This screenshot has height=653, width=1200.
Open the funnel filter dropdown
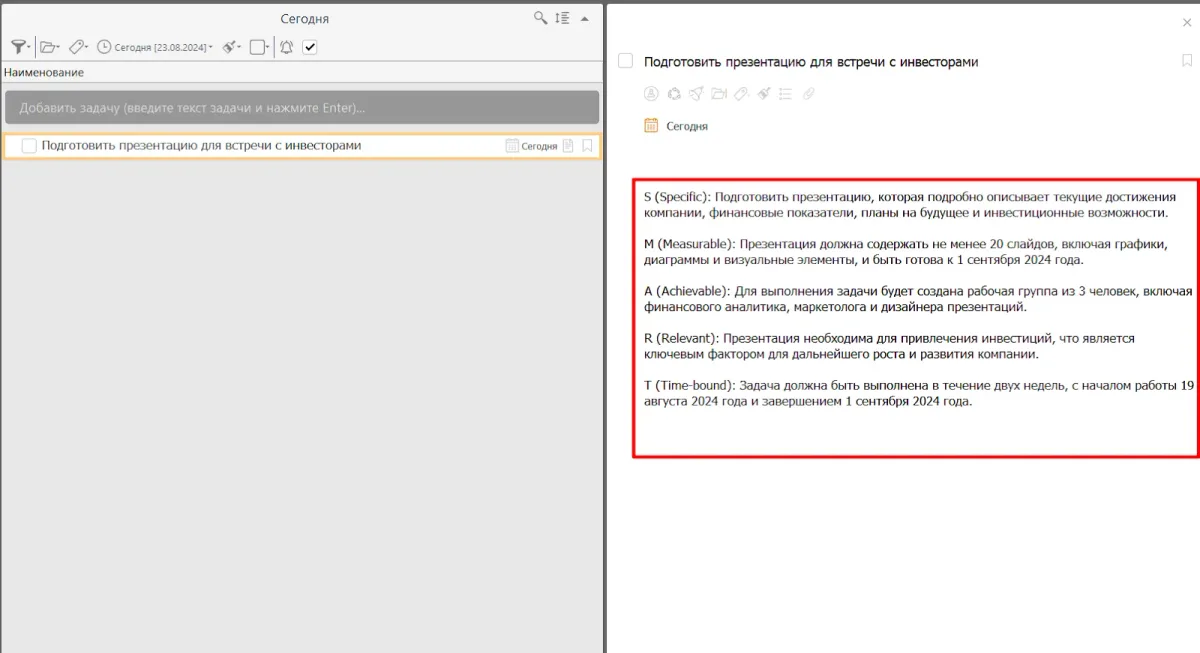click(19, 47)
